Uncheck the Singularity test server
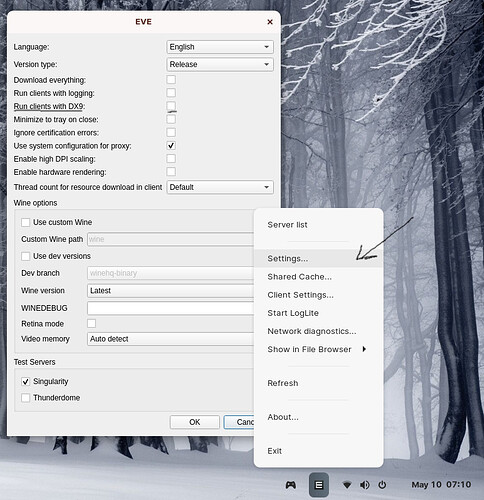This screenshot has width=484, height=500. click(26, 381)
